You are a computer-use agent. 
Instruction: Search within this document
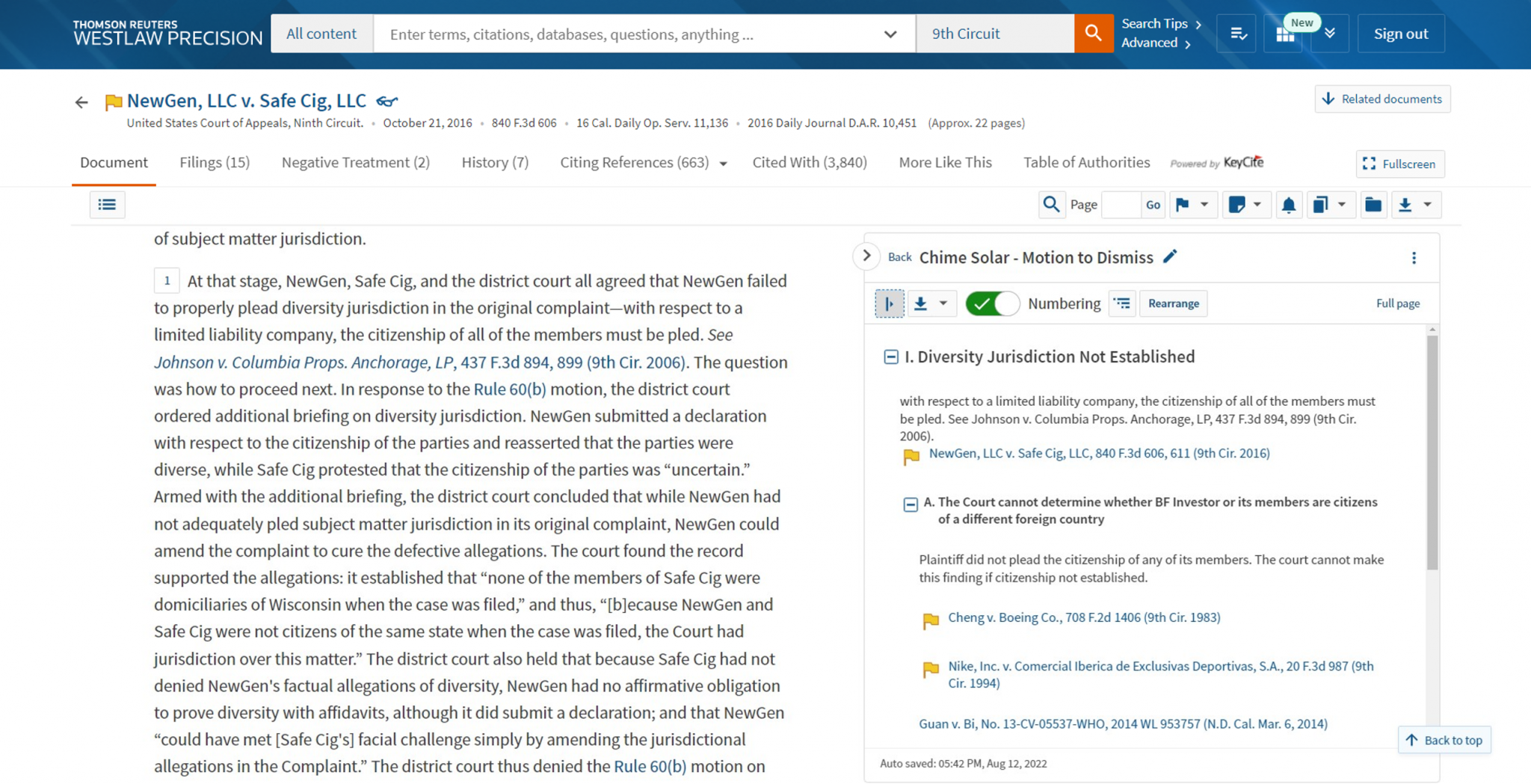(1052, 204)
